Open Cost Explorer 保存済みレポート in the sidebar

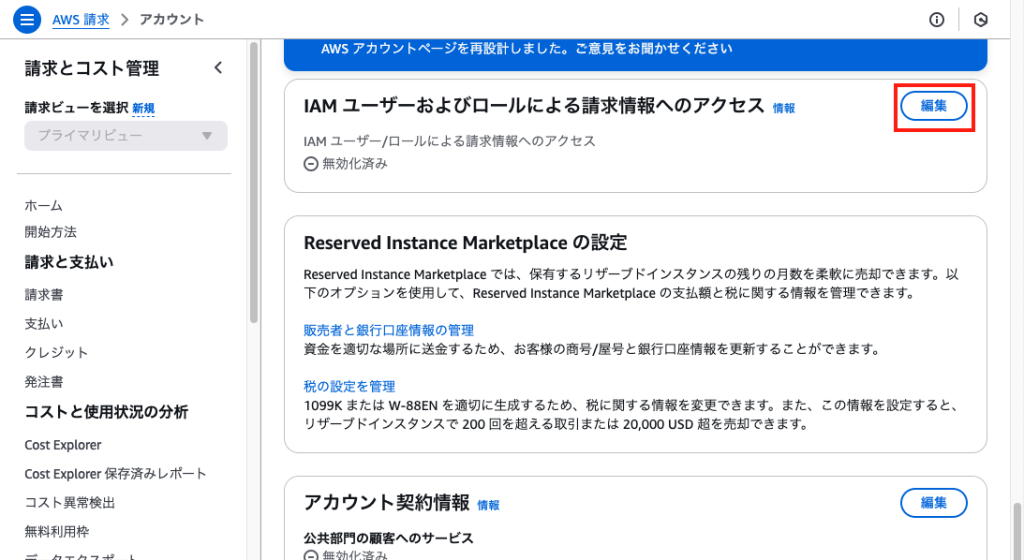point(116,474)
